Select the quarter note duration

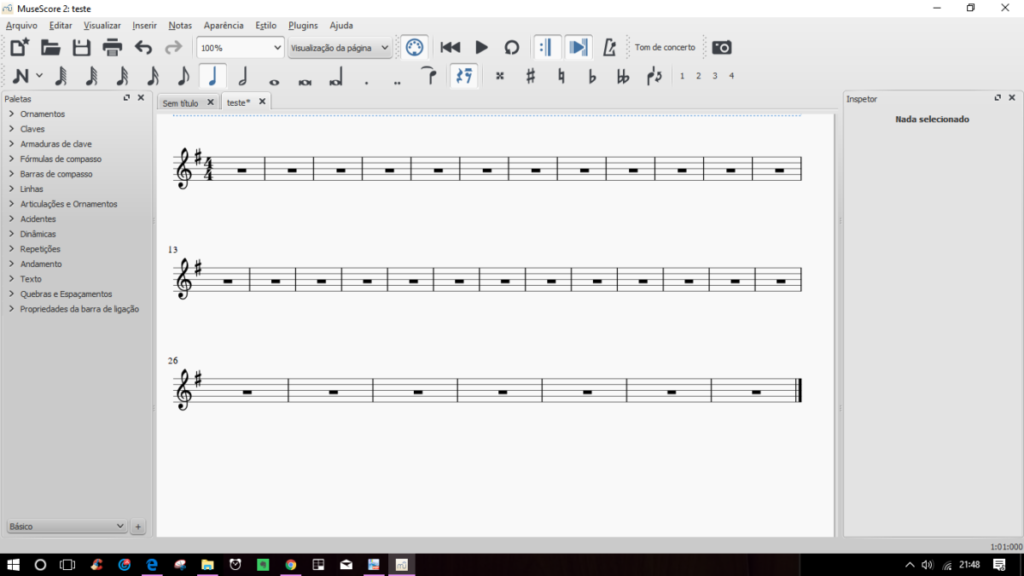212,76
